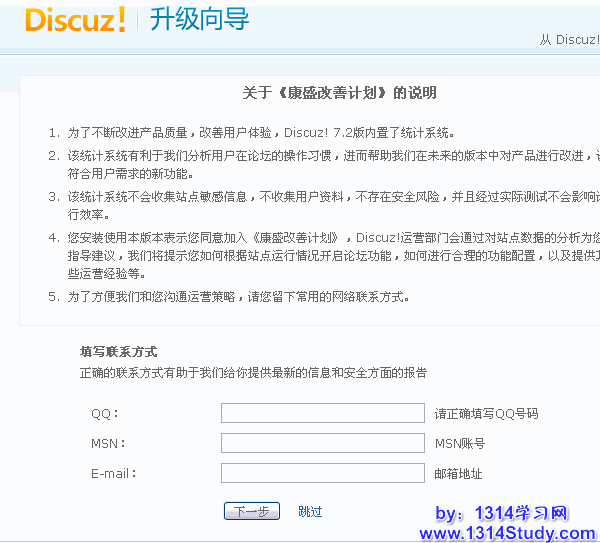
Task: Click the E-mail field label
Action: click(111, 474)
